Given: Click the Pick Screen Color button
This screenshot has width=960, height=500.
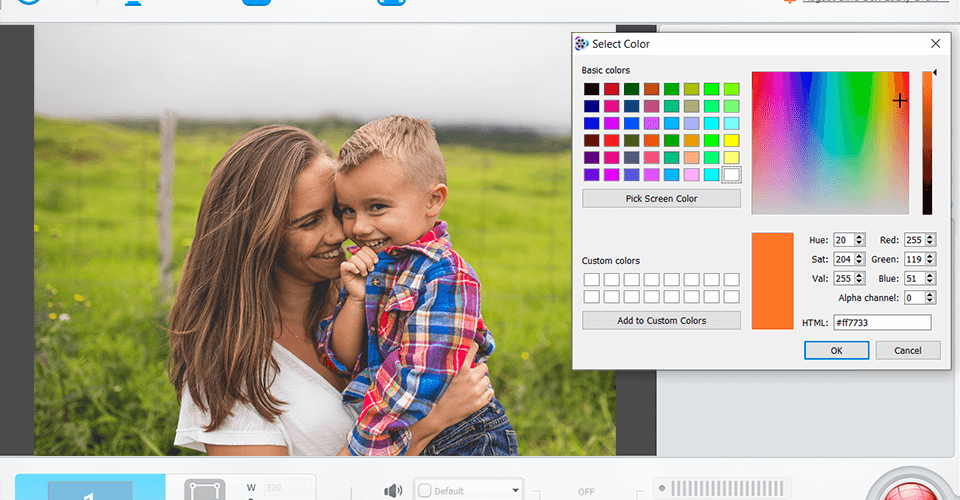Looking at the screenshot, I should pos(661,198).
